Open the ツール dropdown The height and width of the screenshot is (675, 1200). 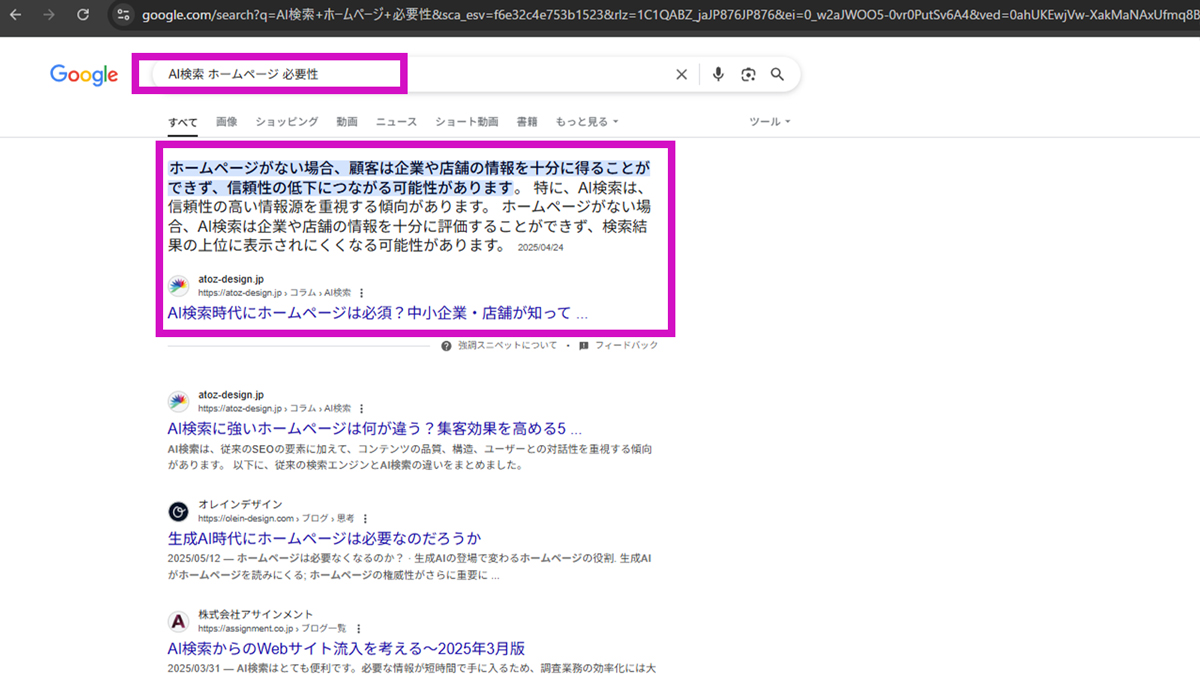pos(770,122)
